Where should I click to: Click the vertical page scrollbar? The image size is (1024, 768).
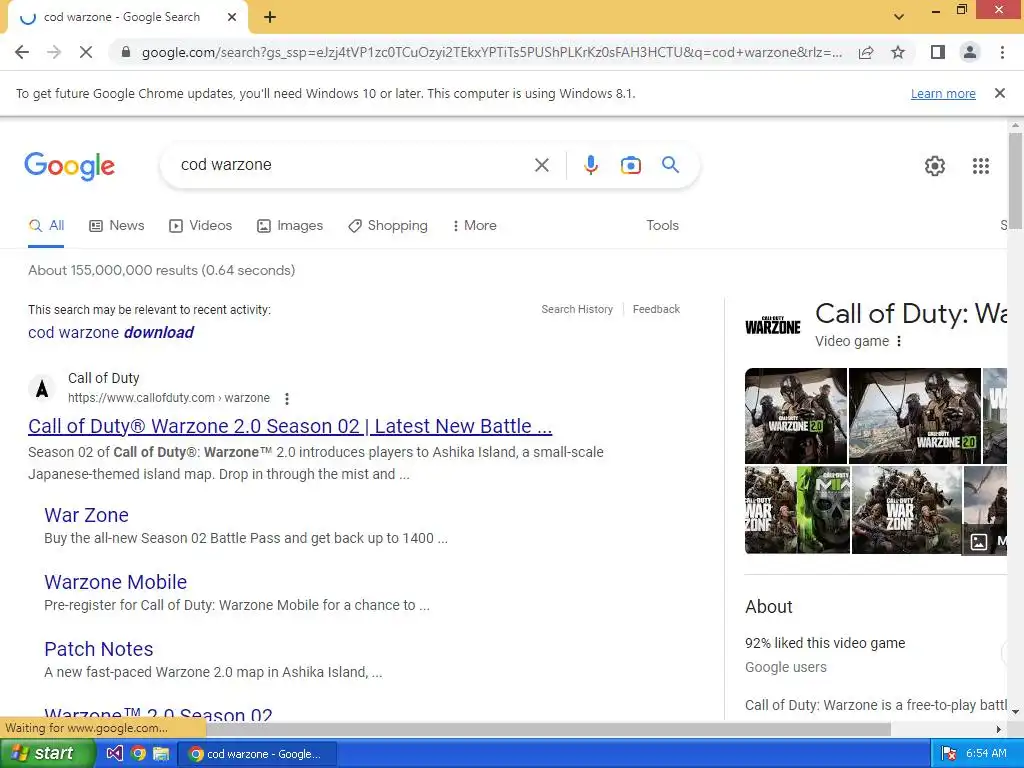click(x=1015, y=180)
